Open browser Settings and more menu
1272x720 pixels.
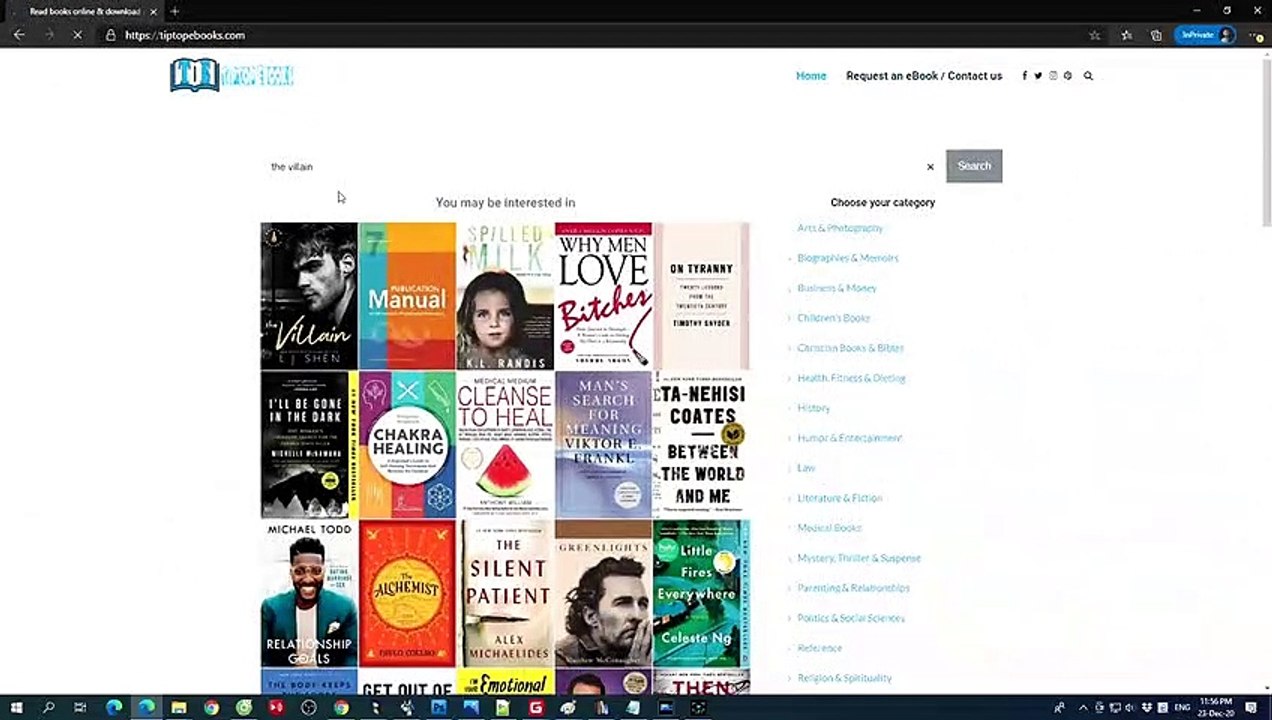tap(1255, 35)
